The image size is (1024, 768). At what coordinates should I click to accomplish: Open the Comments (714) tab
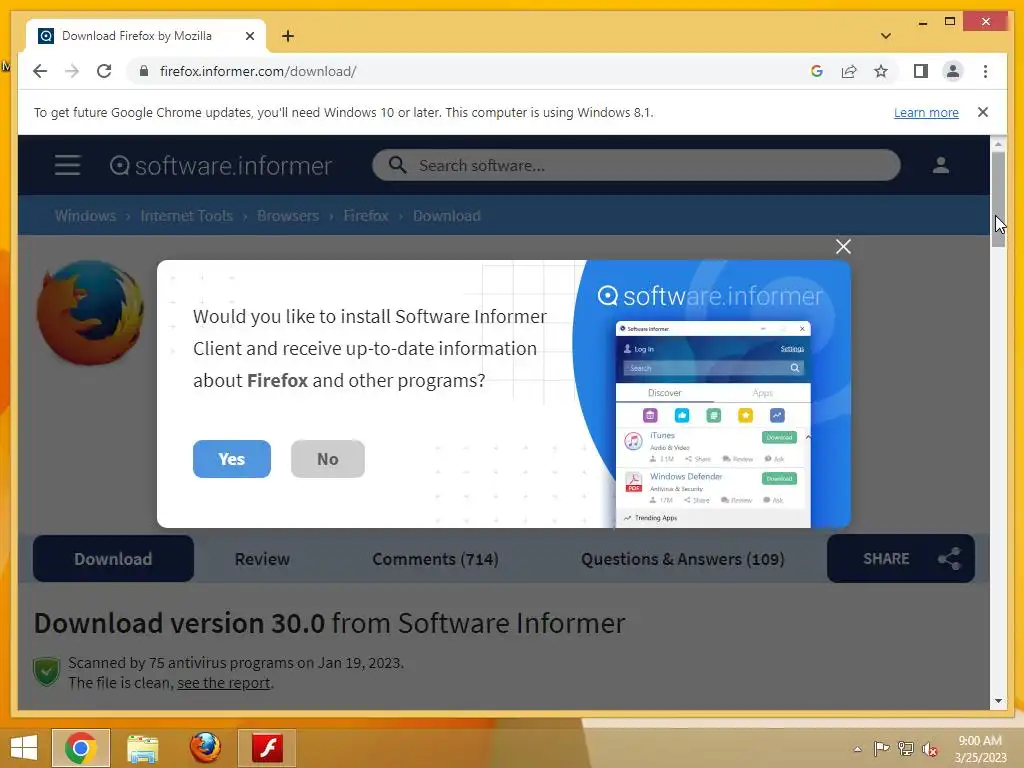click(435, 559)
